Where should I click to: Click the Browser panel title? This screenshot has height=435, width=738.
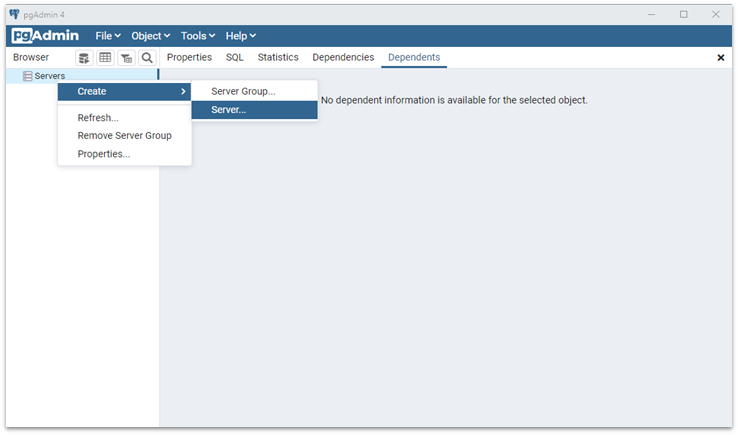31,57
